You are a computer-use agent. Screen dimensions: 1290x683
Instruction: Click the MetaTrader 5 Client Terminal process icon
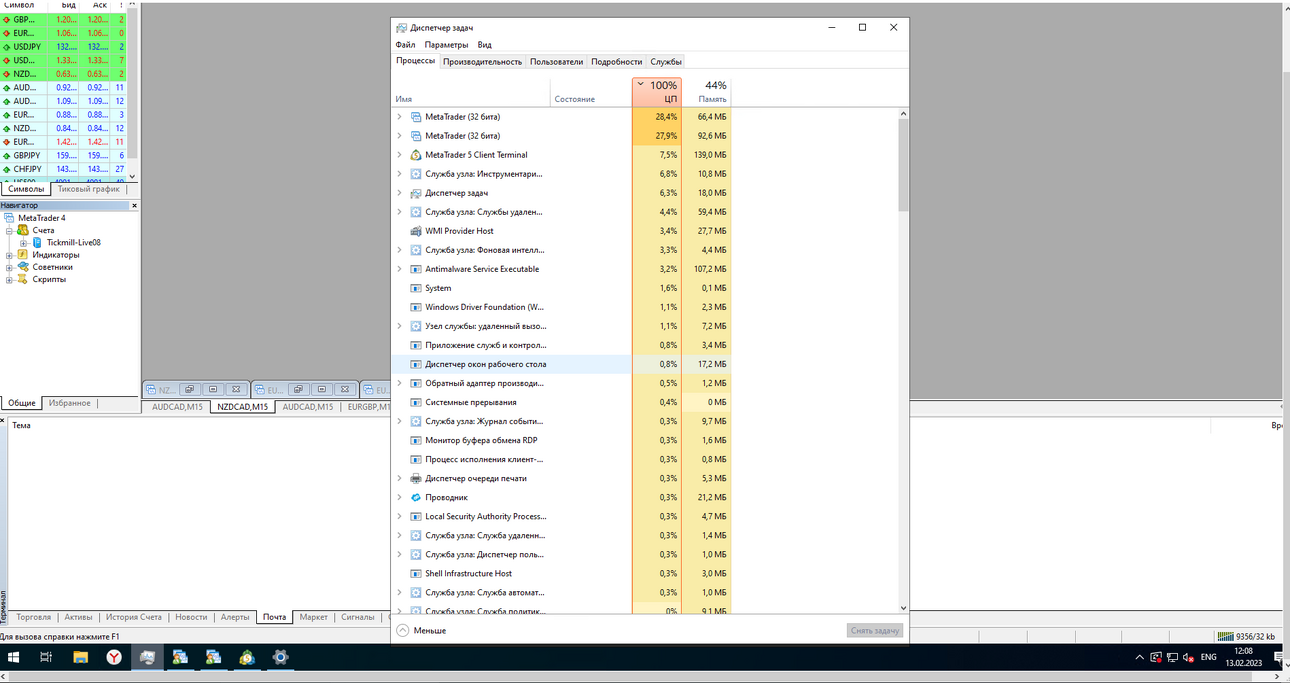(416, 155)
